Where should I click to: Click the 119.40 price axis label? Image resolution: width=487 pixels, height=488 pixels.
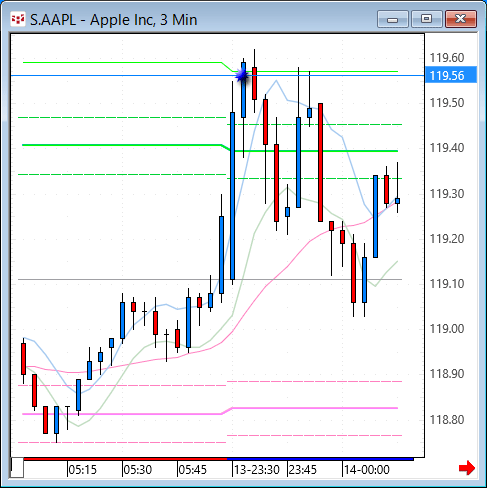coord(447,148)
